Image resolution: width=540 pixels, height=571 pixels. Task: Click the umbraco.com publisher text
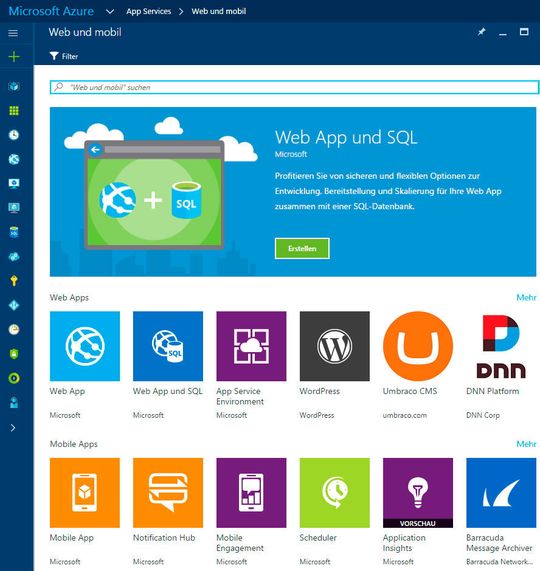pyautogui.click(x=405, y=415)
